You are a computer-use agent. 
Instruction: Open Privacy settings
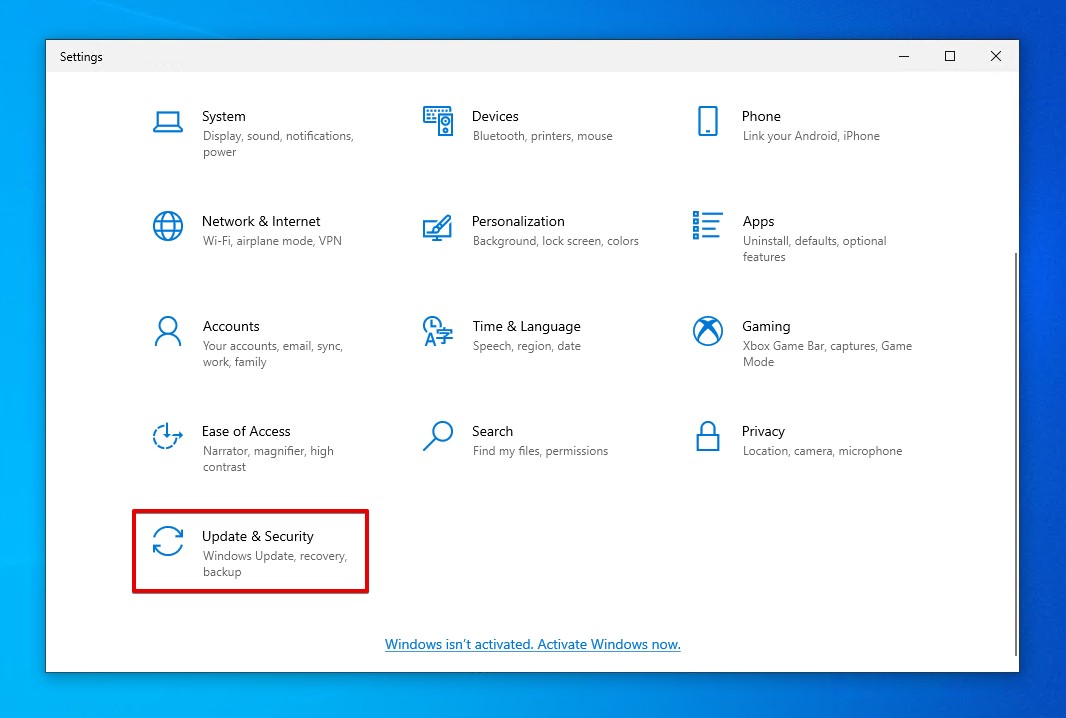(x=763, y=431)
